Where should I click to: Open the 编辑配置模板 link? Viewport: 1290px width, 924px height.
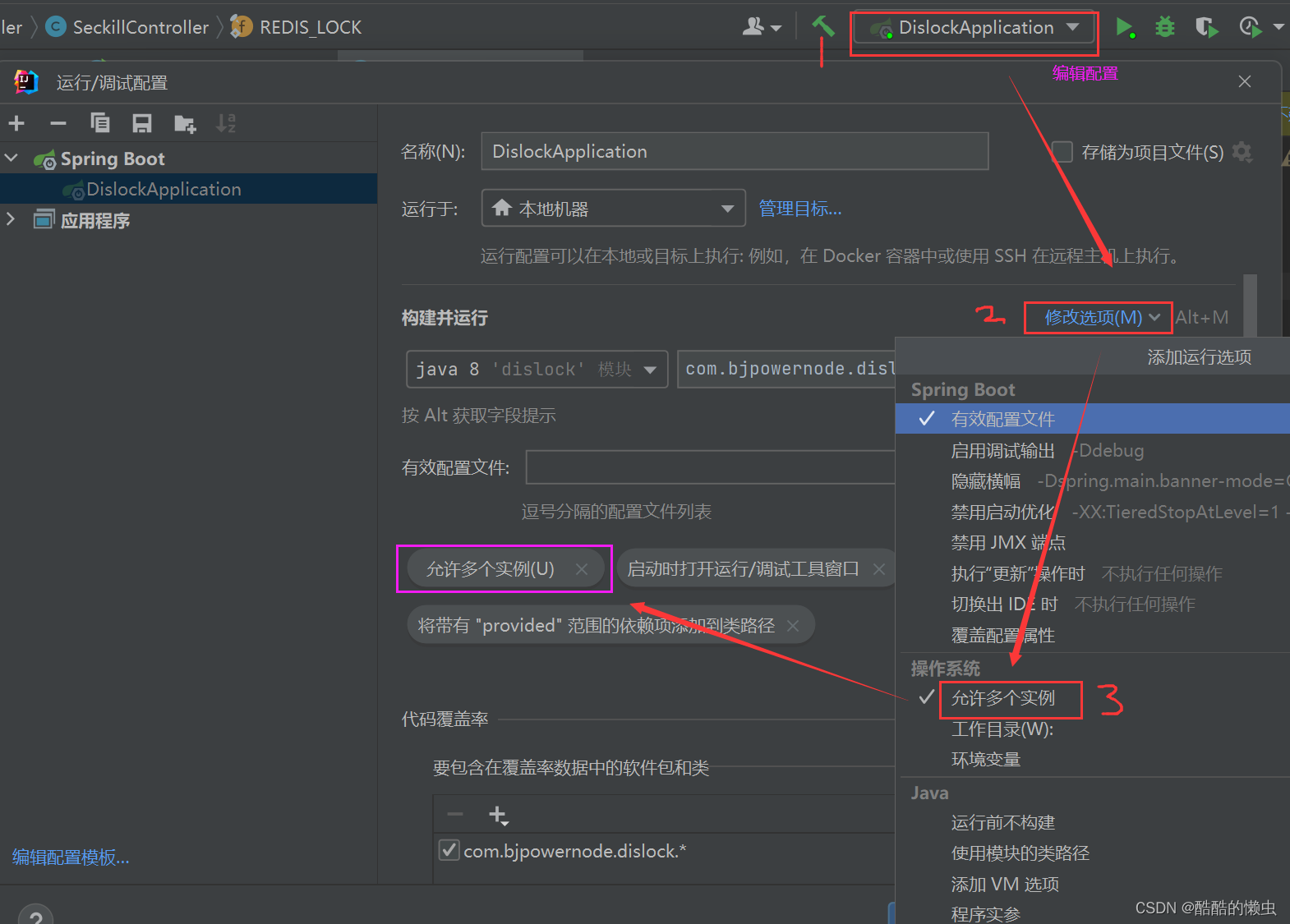tap(71, 857)
